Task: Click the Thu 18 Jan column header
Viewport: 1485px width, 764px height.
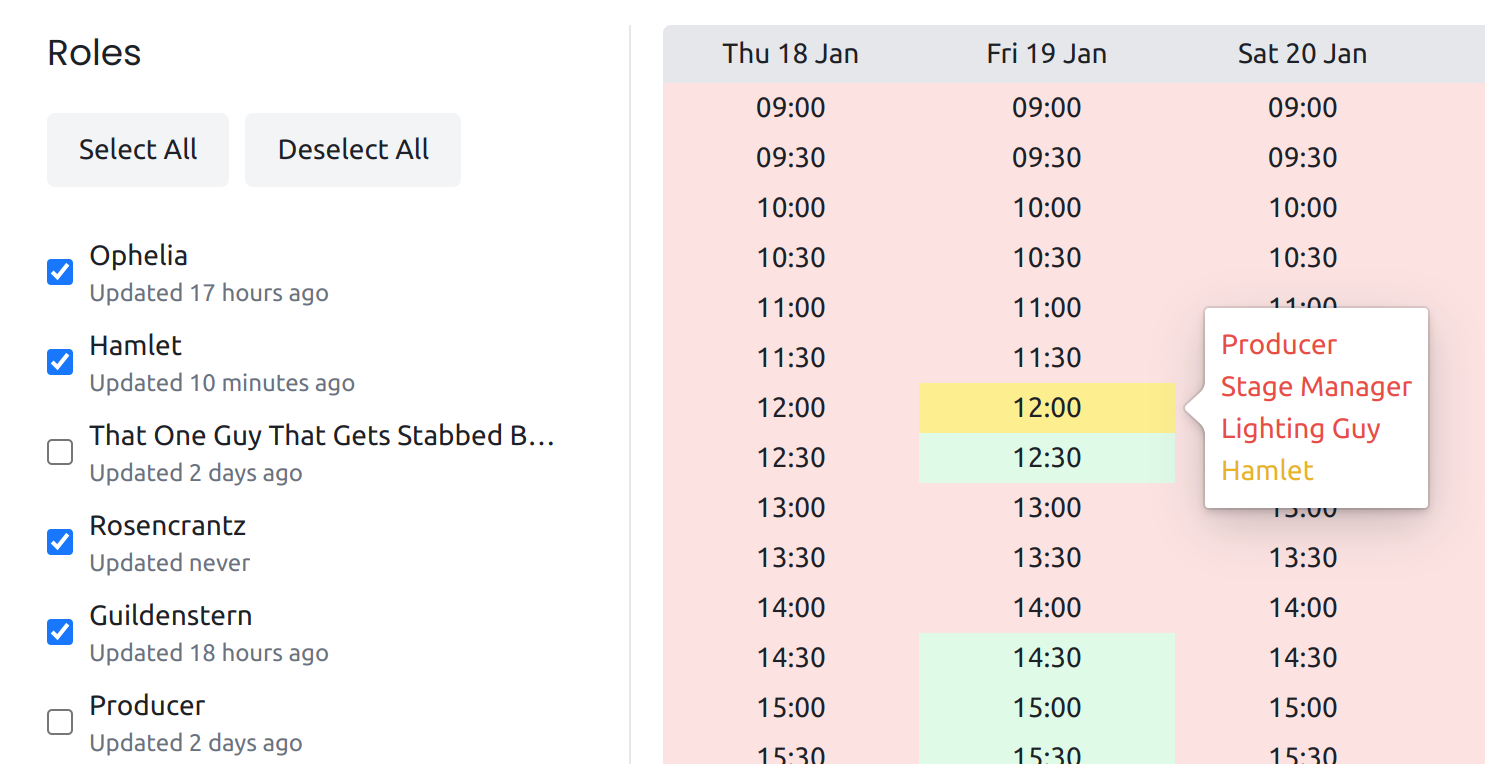Action: 790,54
